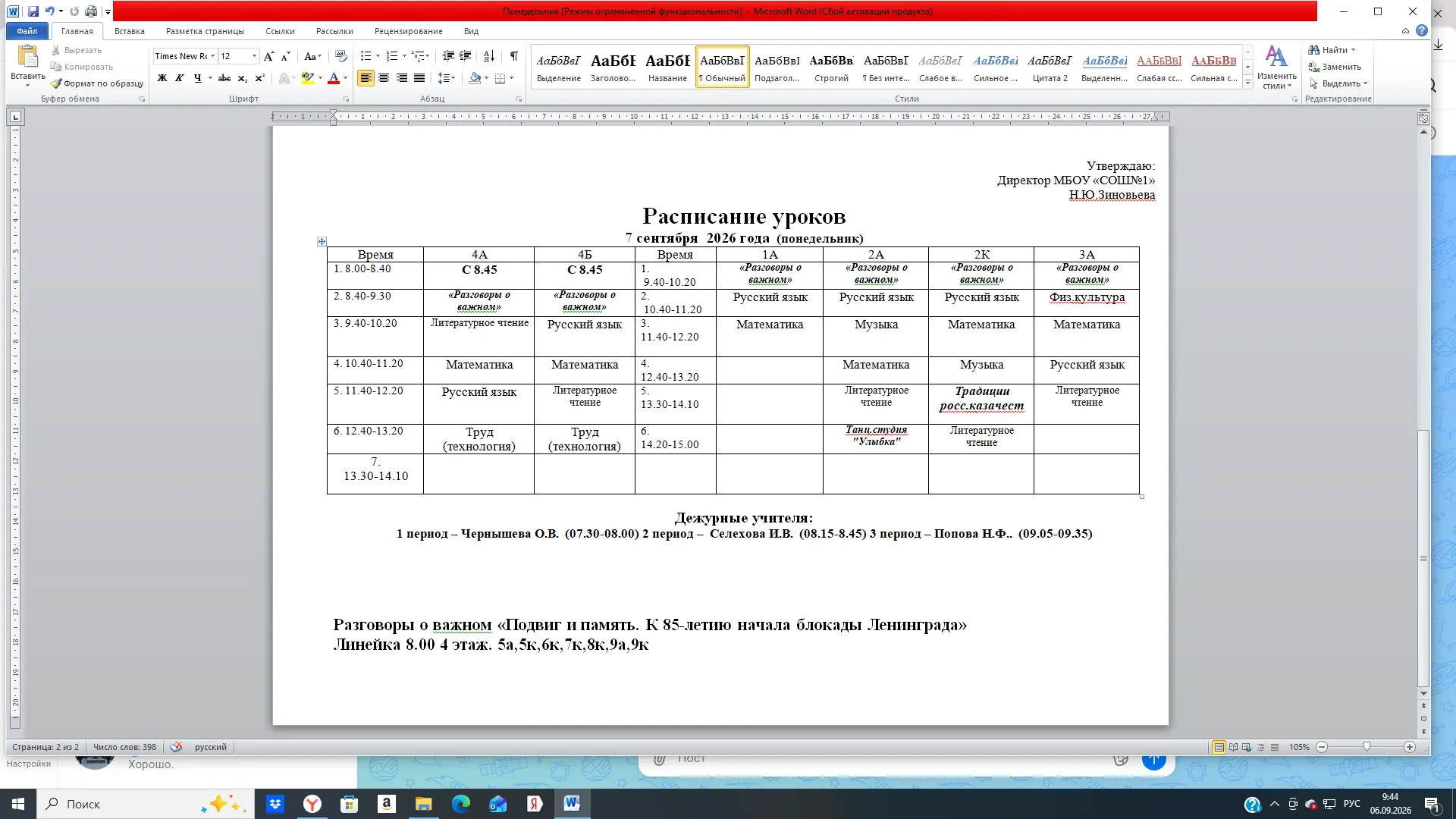Open the Change Case (Aa) dropdown
Viewport: 1456px width, 819px height.
312,56
